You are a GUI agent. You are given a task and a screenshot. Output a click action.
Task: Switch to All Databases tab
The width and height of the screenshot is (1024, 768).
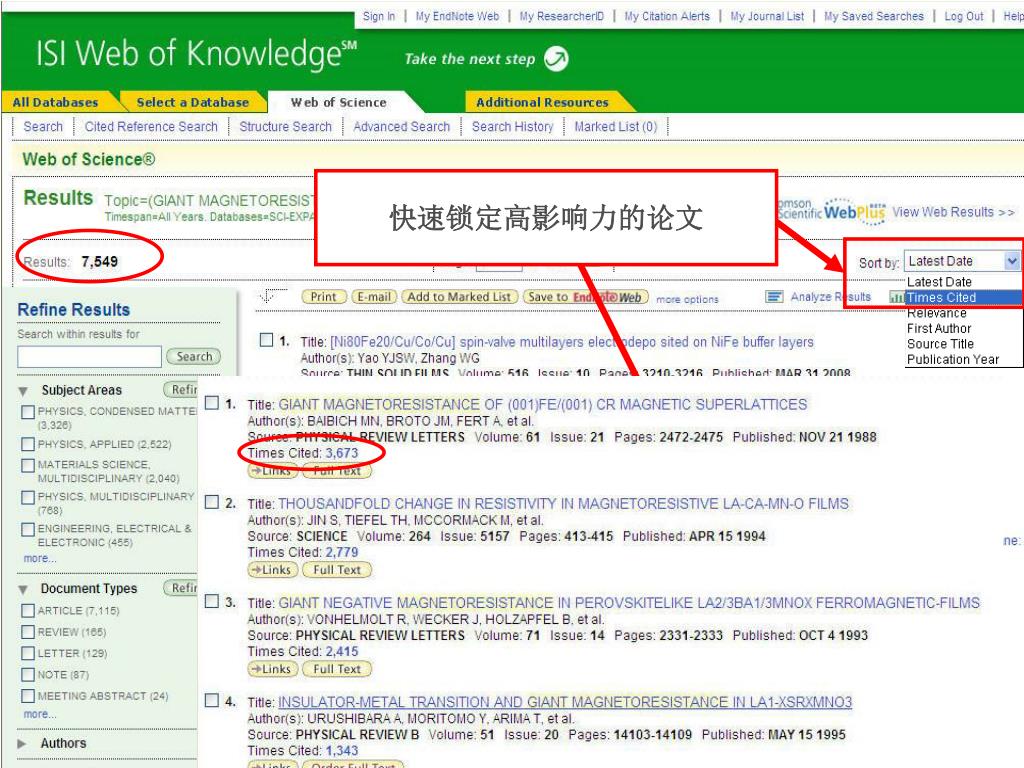pos(56,102)
